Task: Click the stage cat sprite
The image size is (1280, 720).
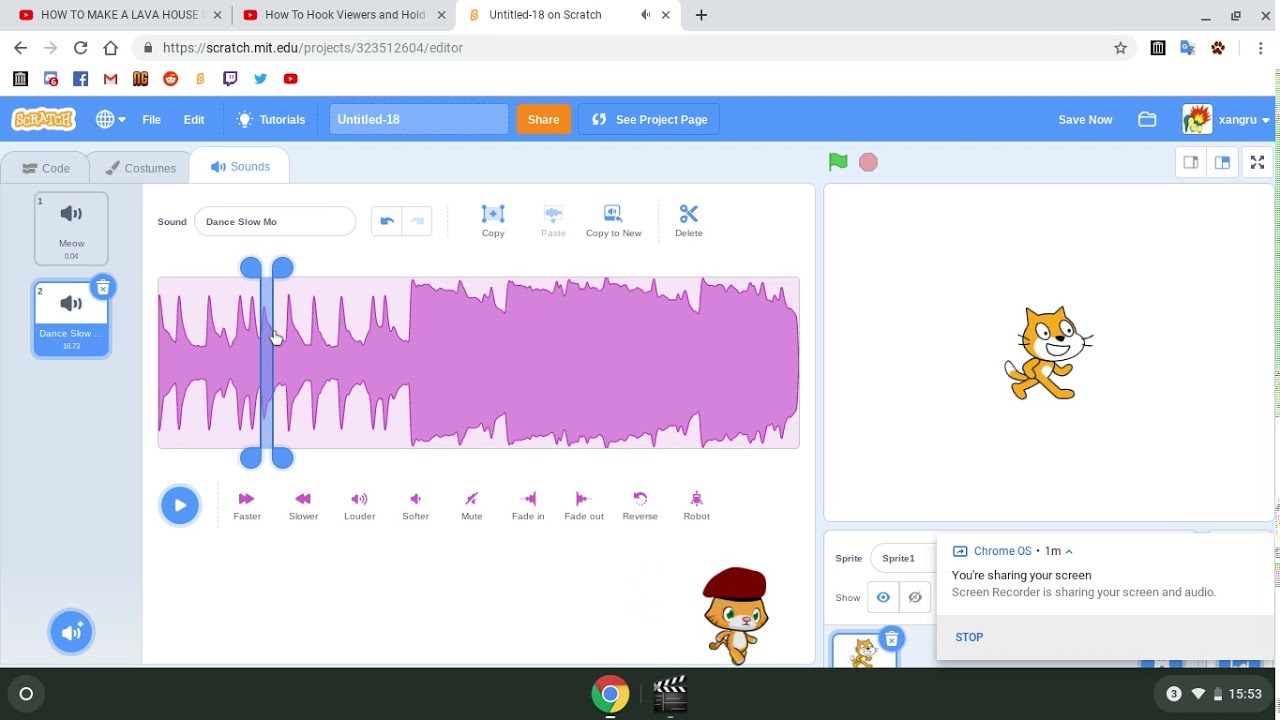Action: (x=1048, y=354)
